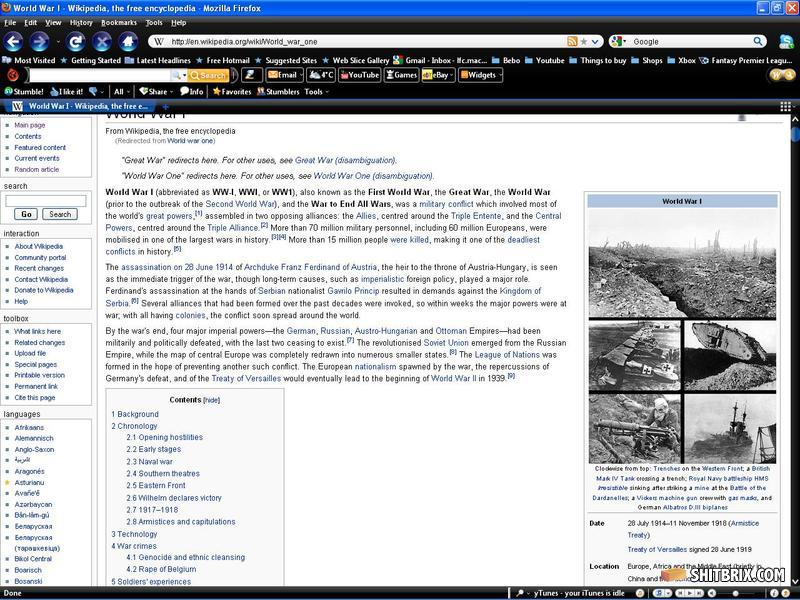This screenshot has height=600, width=800.
Task: Click the highlighter pen toolbar icon
Action: coord(252,75)
